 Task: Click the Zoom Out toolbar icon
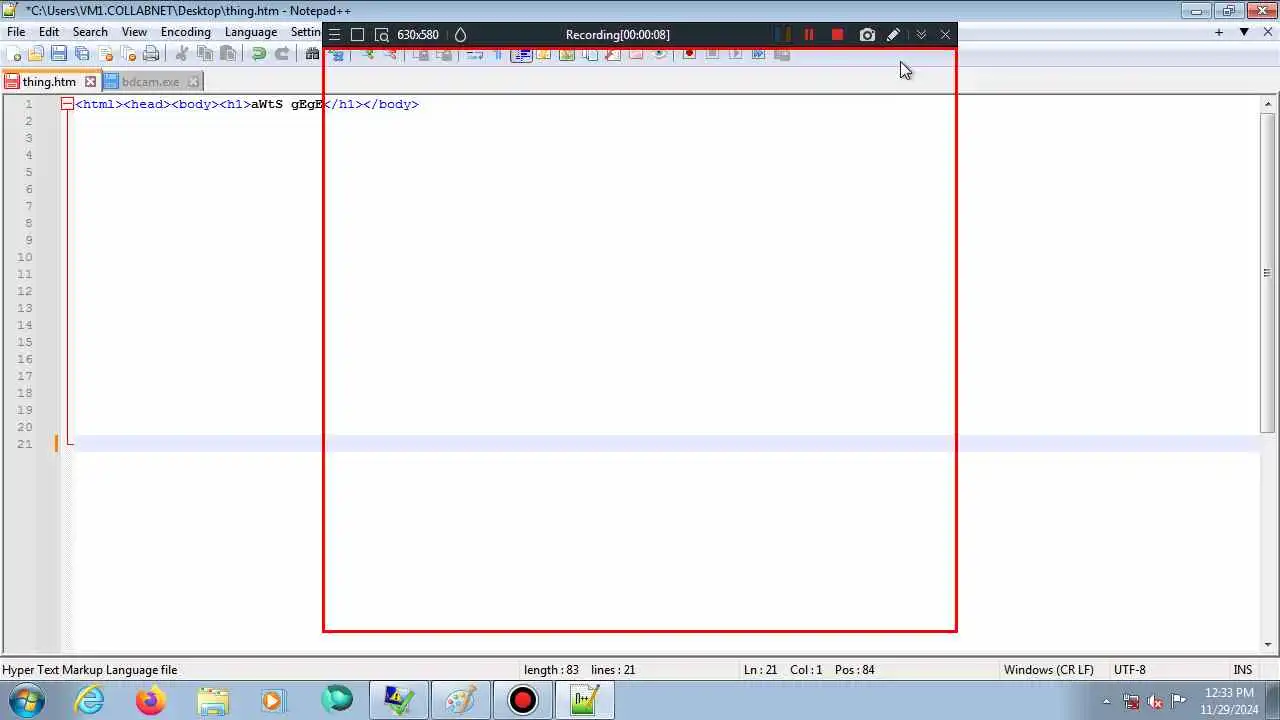(391, 54)
